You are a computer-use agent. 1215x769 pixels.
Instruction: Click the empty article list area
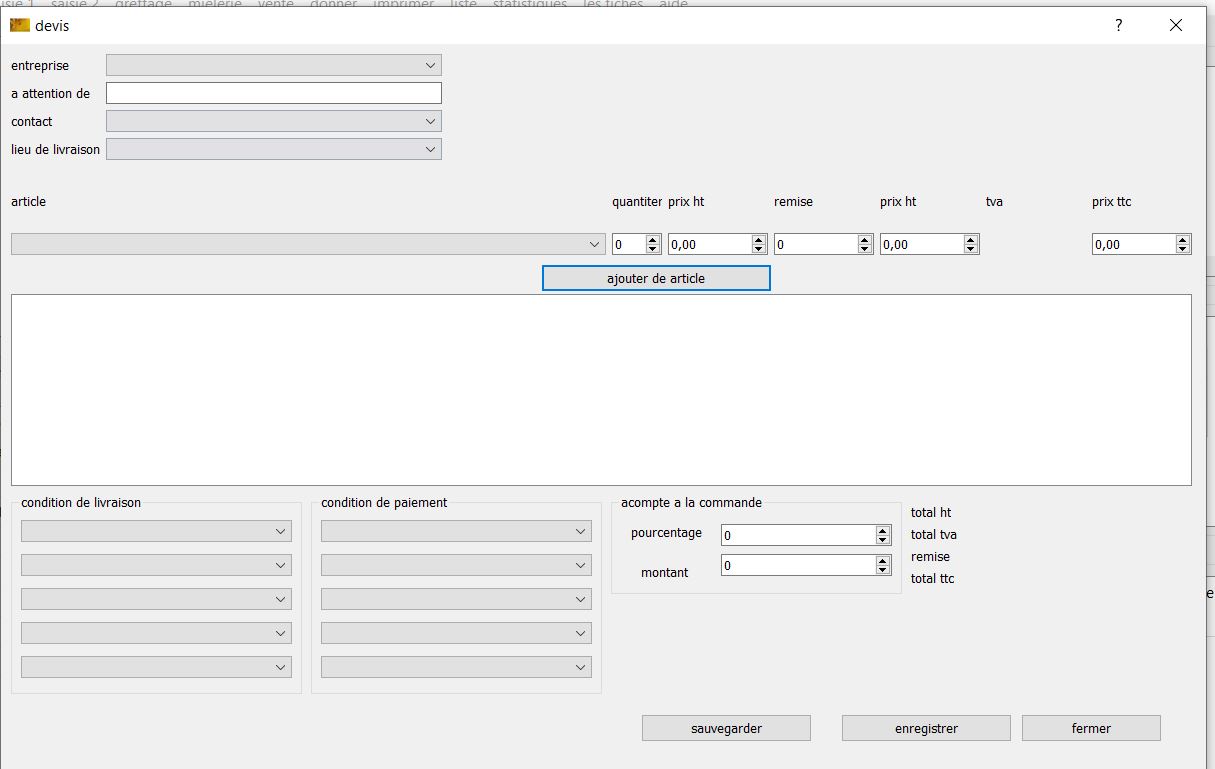(x=600, y=390)
